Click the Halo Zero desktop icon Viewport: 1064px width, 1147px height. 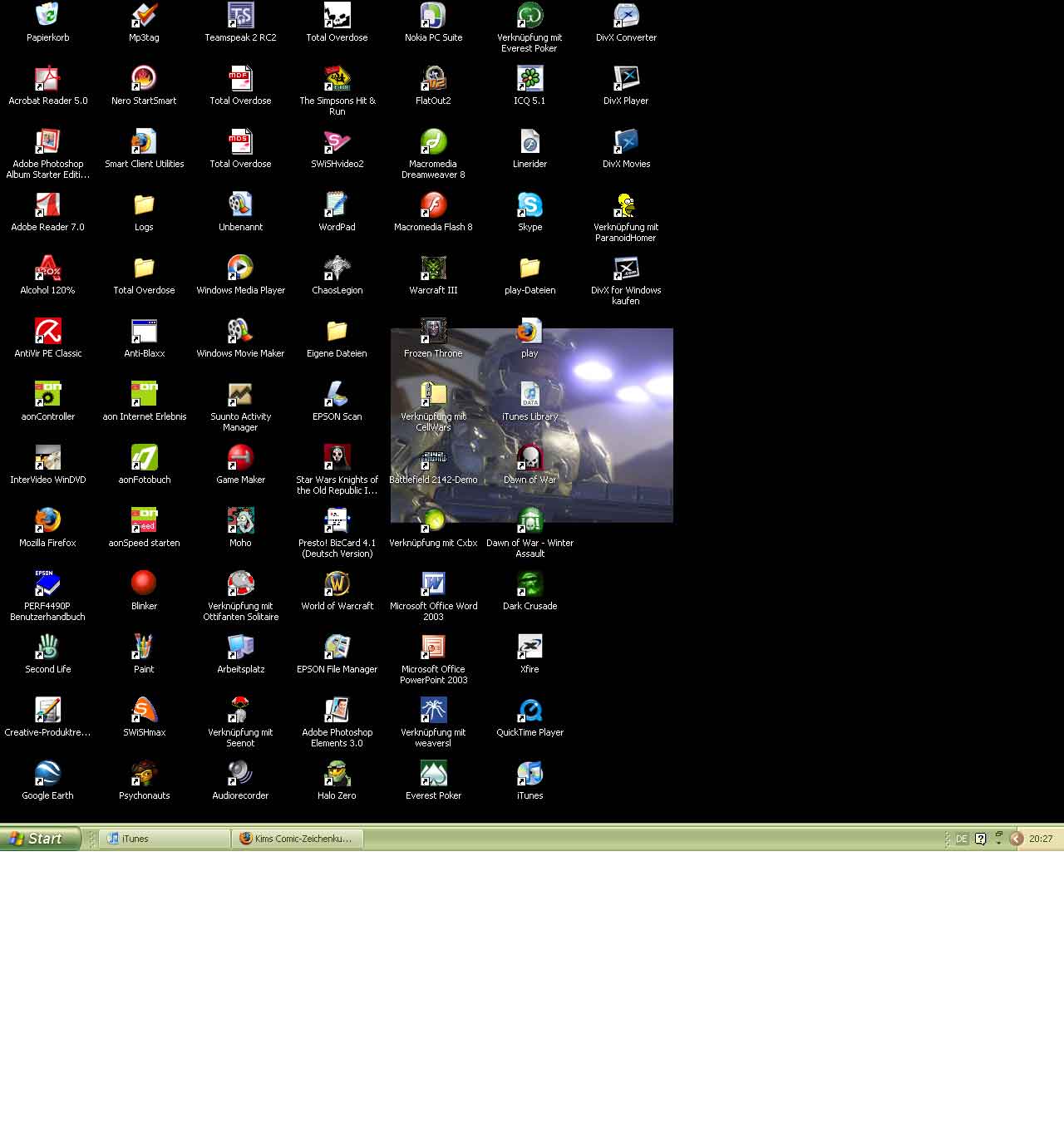pyautogui.click(x=337, y=774)
